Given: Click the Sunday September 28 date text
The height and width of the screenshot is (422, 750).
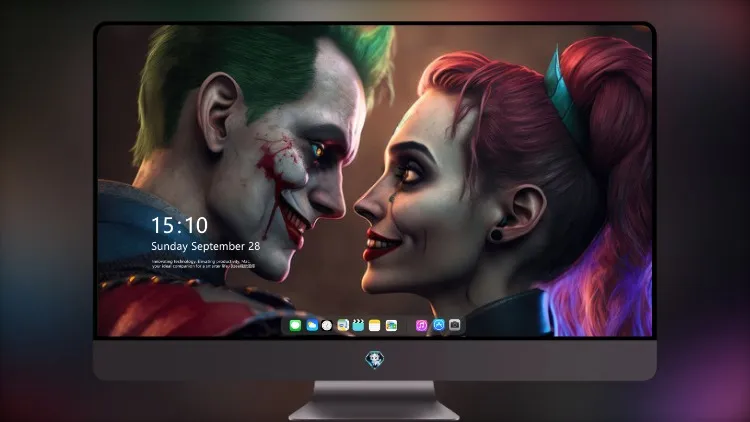Looking at the screenshot, I should [206, 246].
